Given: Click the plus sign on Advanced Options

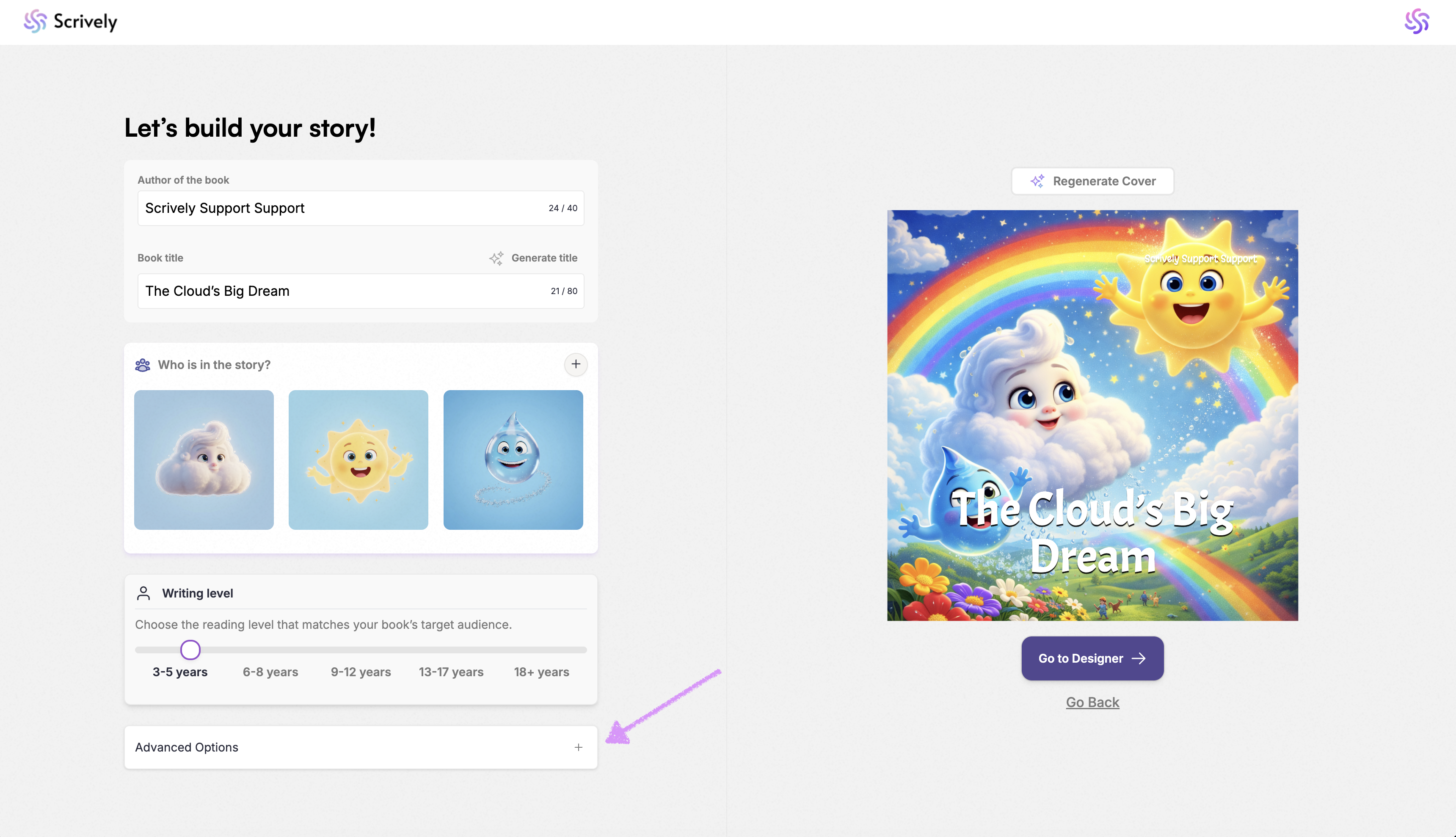Looking at the screenshot, I should (578, 747).
